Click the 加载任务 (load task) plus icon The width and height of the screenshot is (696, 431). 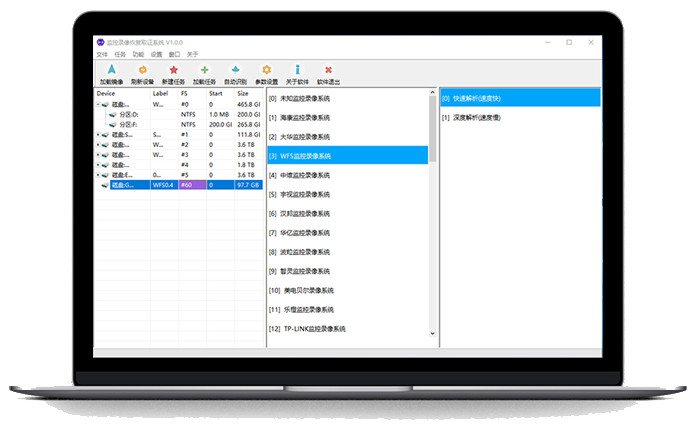(x=205, y=73)
